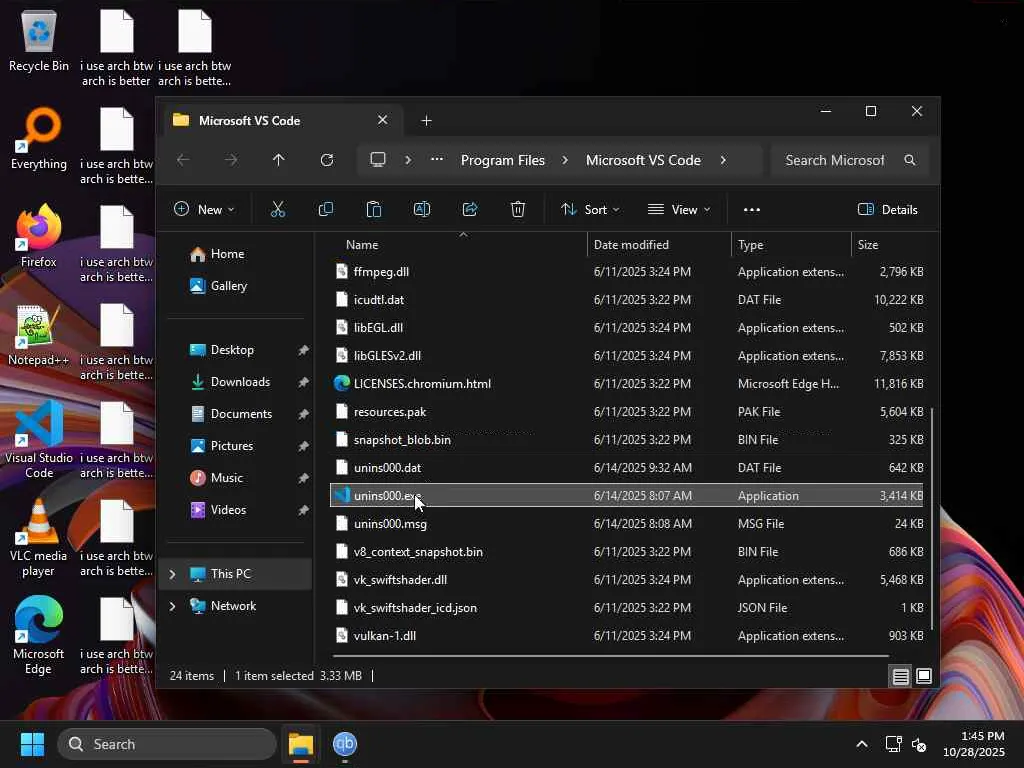Image resolution: width=1024 pixels, height=768 pixels.
Task: Select Visual Studio Code desktop shortcut
Action: coord(39,440)
